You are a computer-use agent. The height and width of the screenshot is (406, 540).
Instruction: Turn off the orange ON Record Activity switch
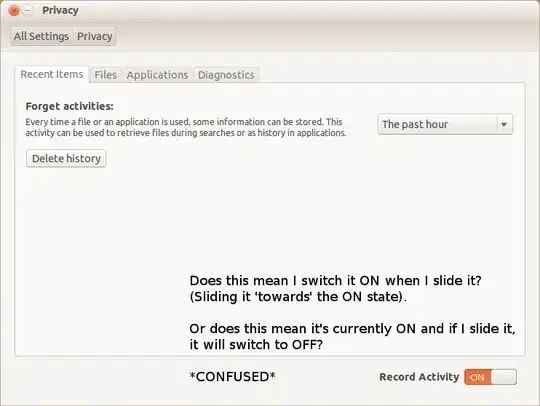(490, 377)
